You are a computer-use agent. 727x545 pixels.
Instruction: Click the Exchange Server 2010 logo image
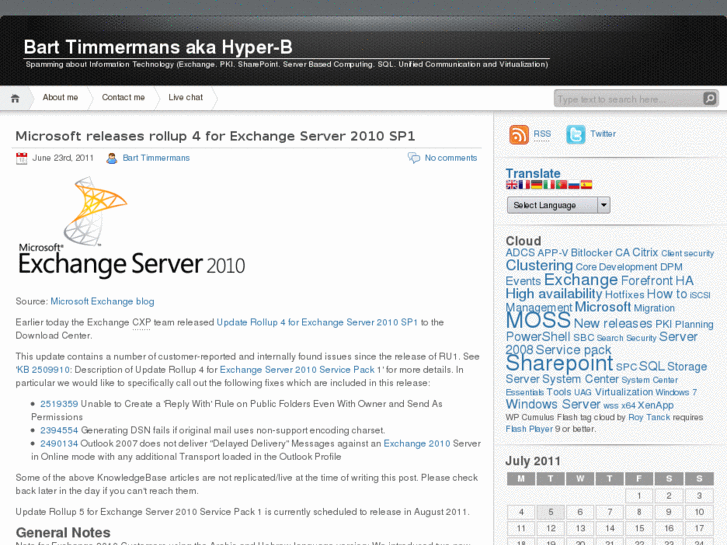[131, 227]
